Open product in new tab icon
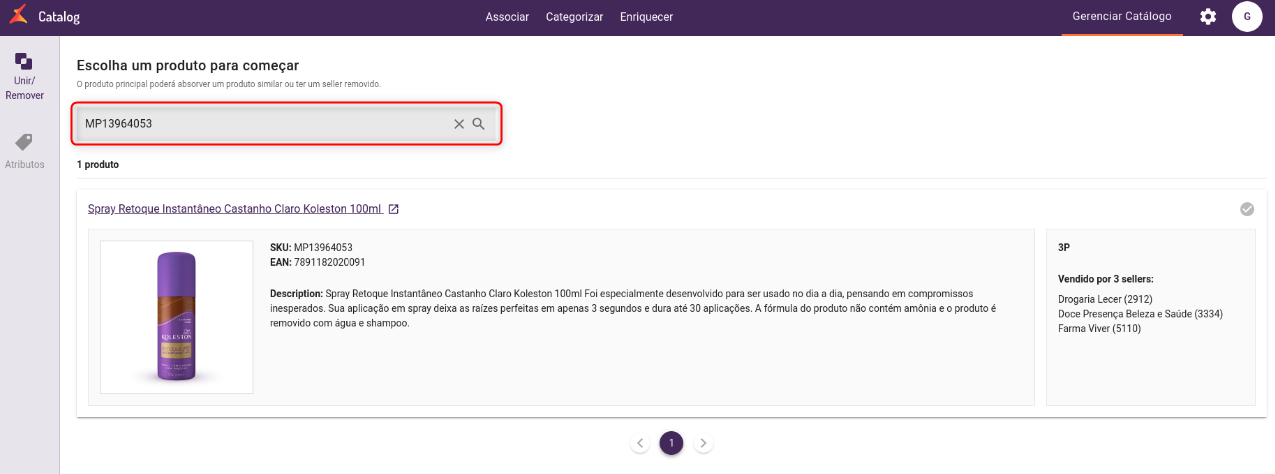The width and height of the screenshot is (1275, 474). pyautogui.click(x=394, y=209)
